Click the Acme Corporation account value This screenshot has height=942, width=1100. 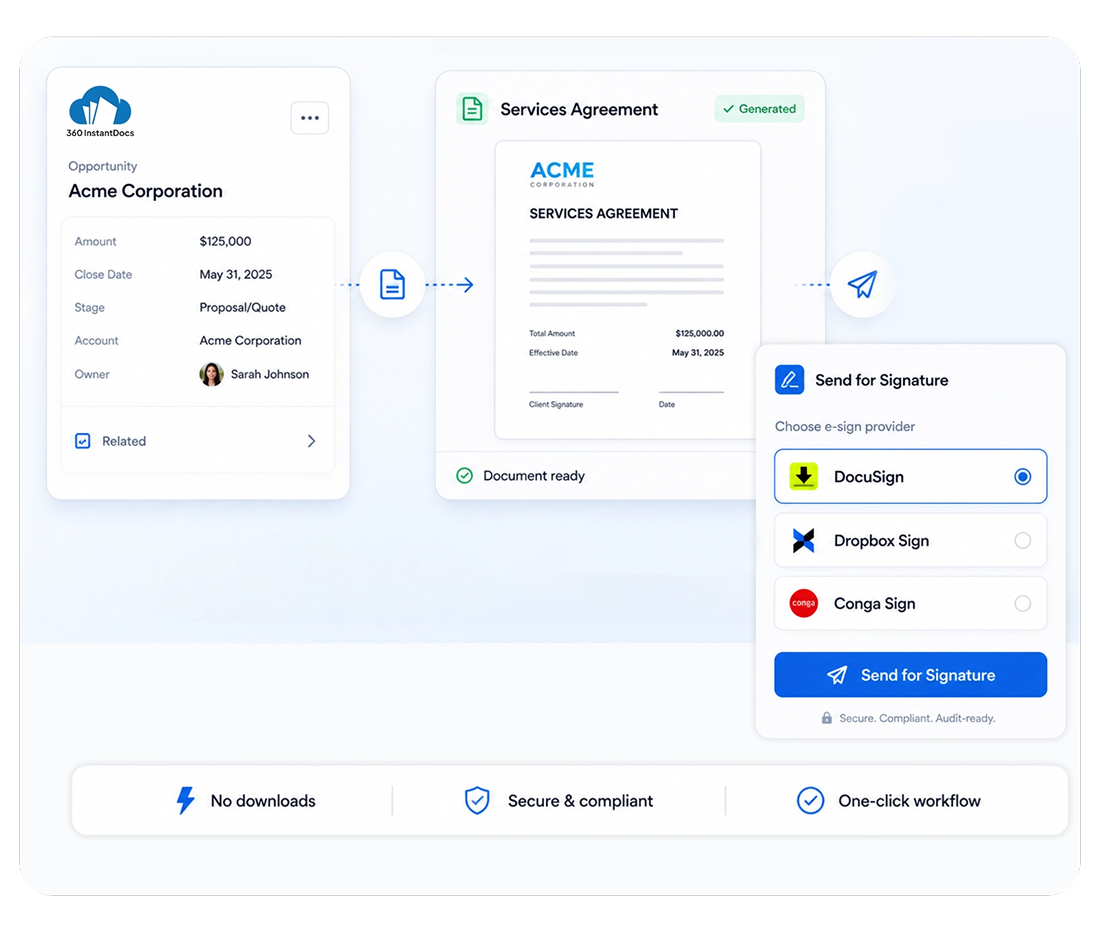250,340
